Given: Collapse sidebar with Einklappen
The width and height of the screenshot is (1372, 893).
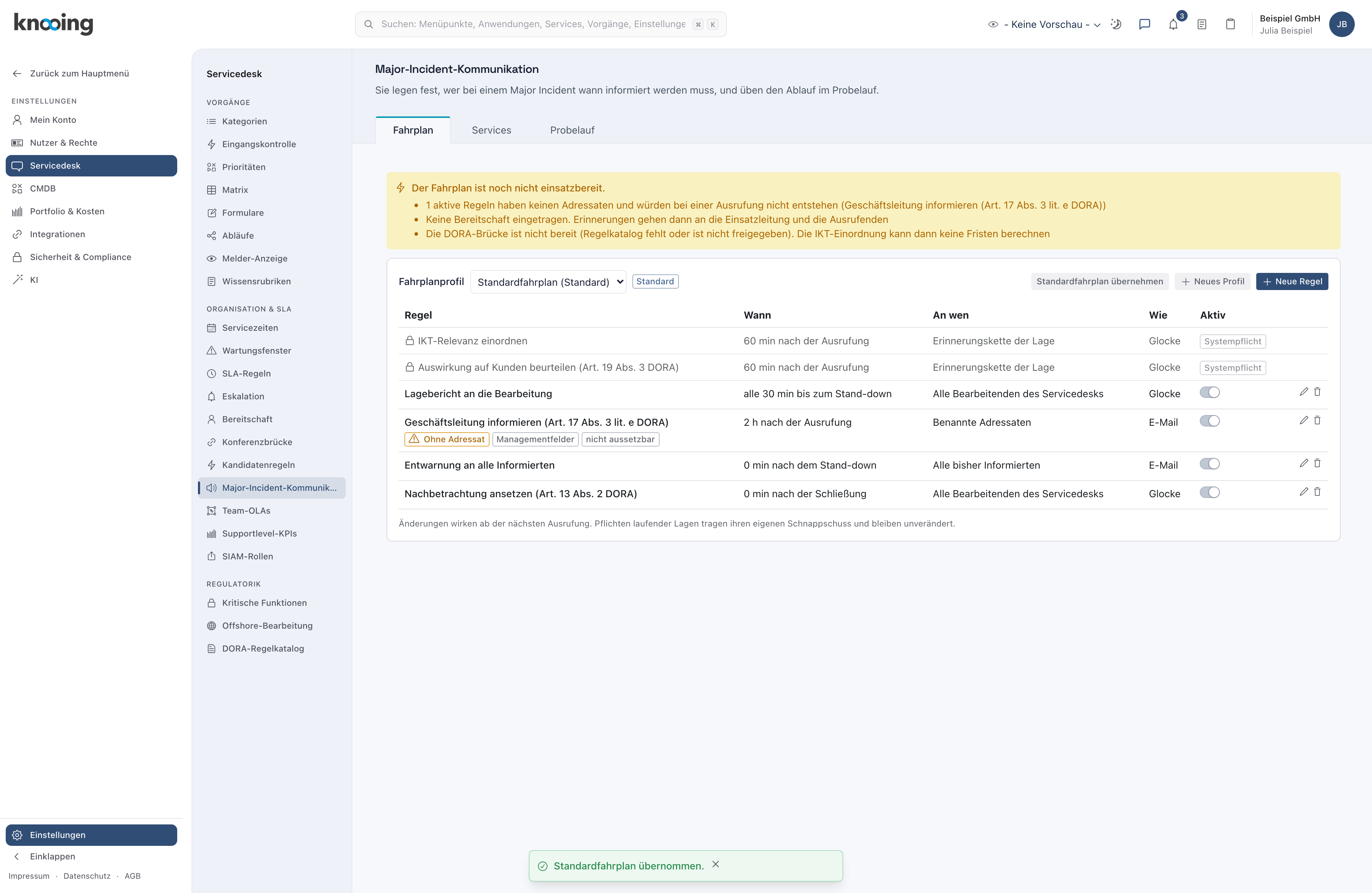Looking at the screenshot, I should pos(91,856).
